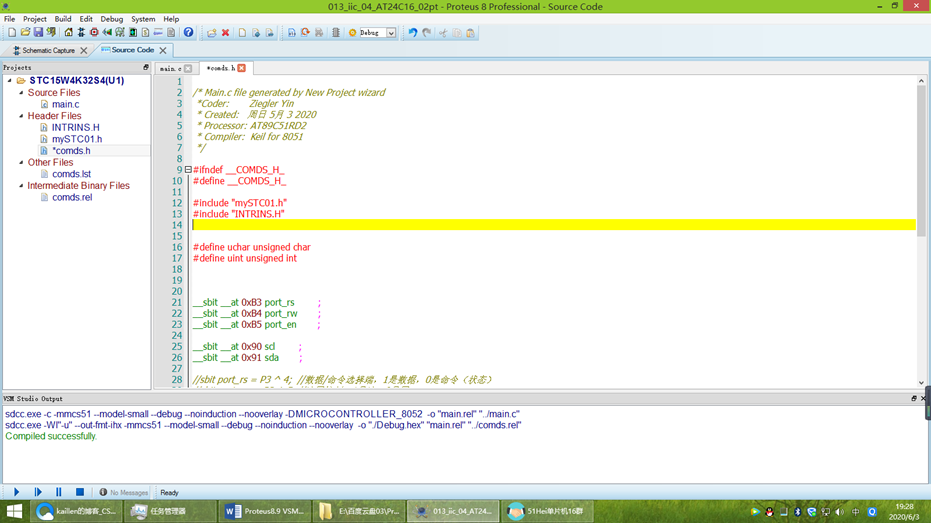The image size is (931, 524).
Task: Collapse the Source Files folder
Action: coord(21,93)
